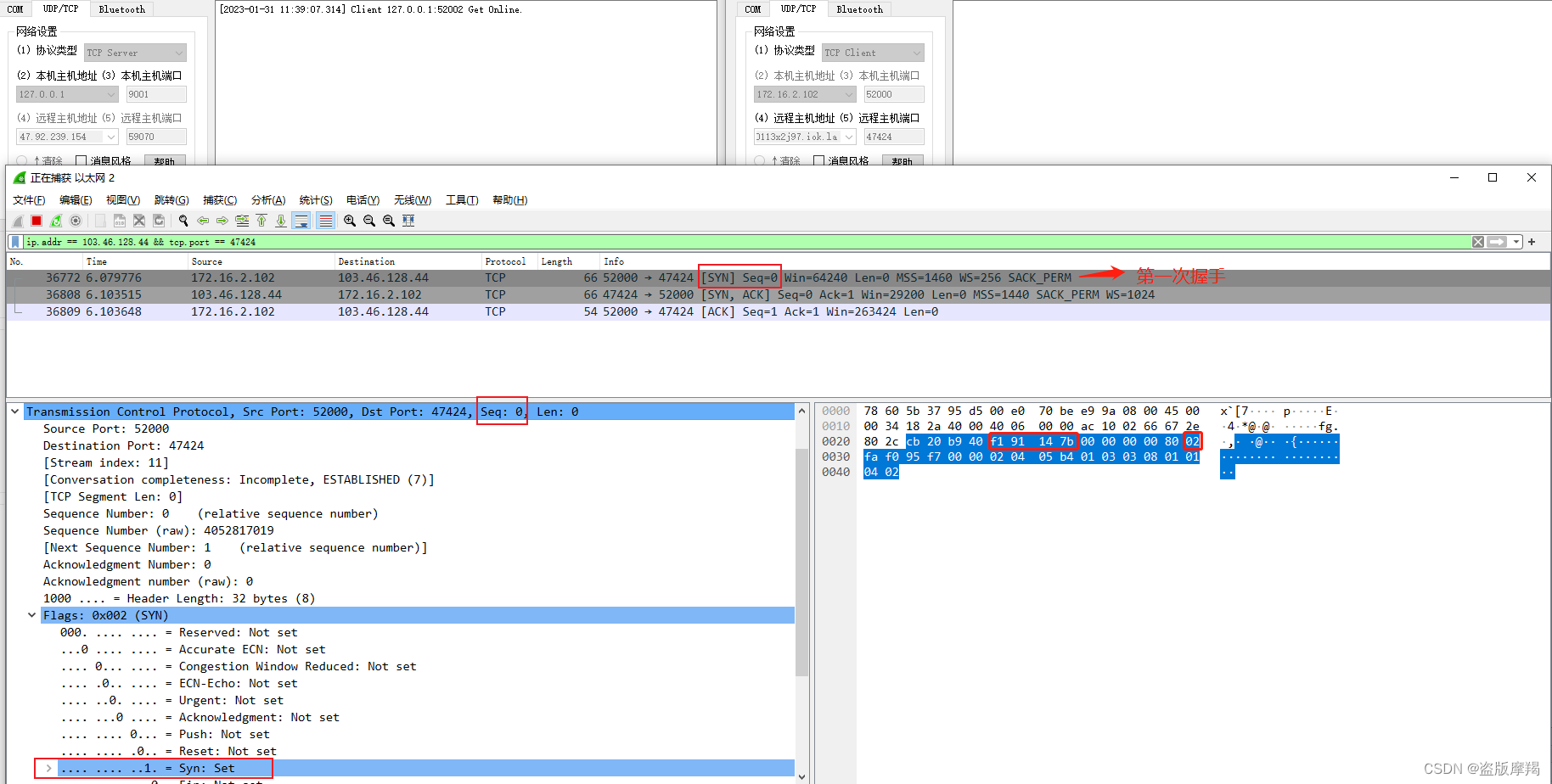Click 帮助 button in left TCP Server window

tap(165, 160)
